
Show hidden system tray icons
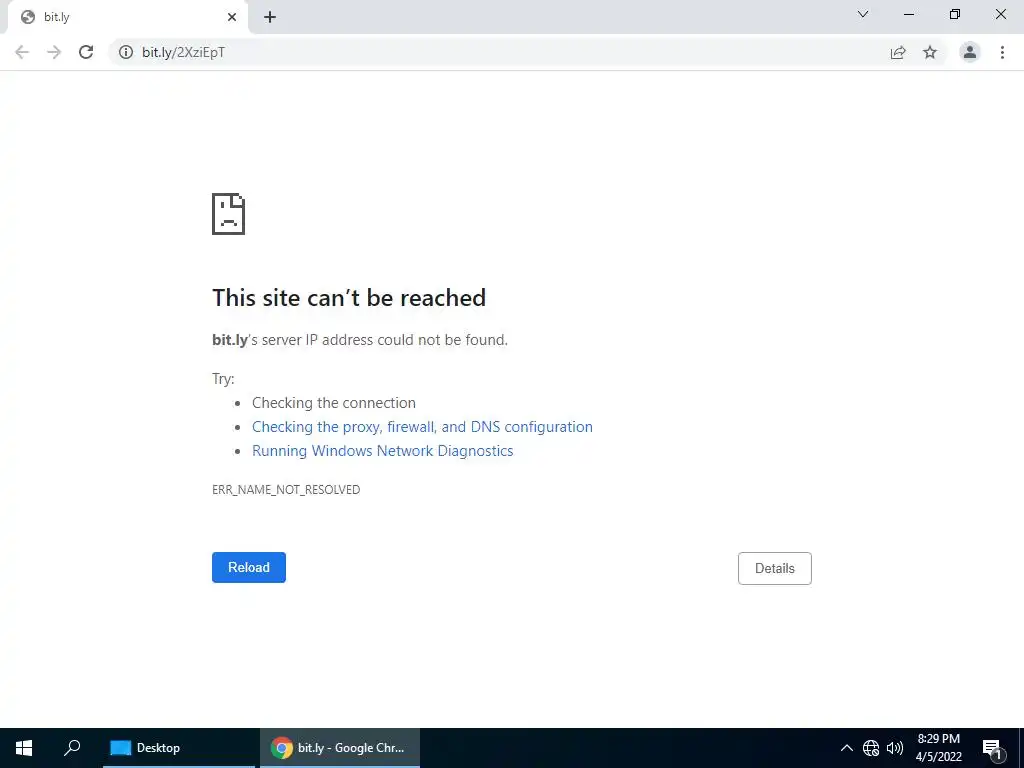click(846, 748)
